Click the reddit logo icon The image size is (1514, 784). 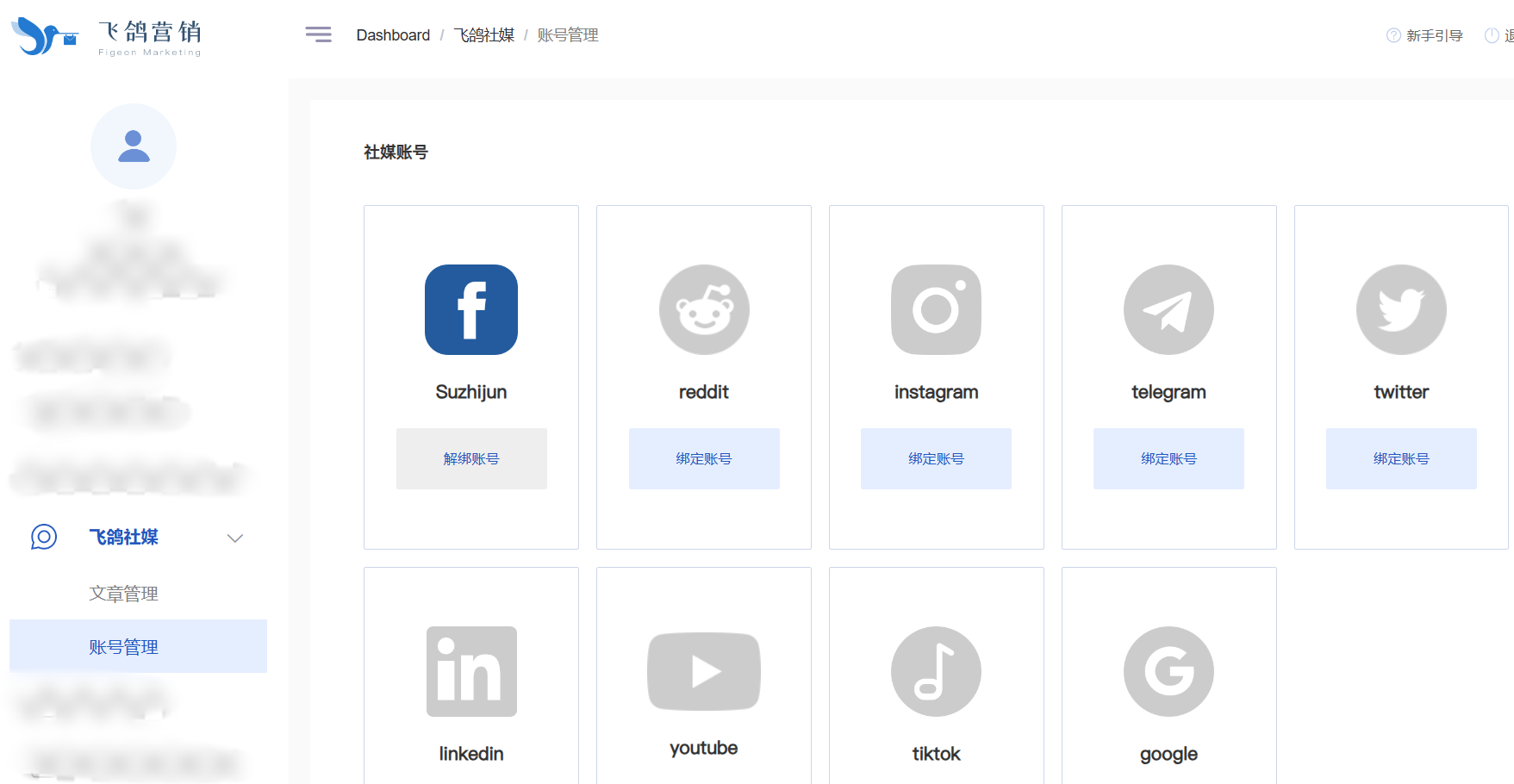704,309
